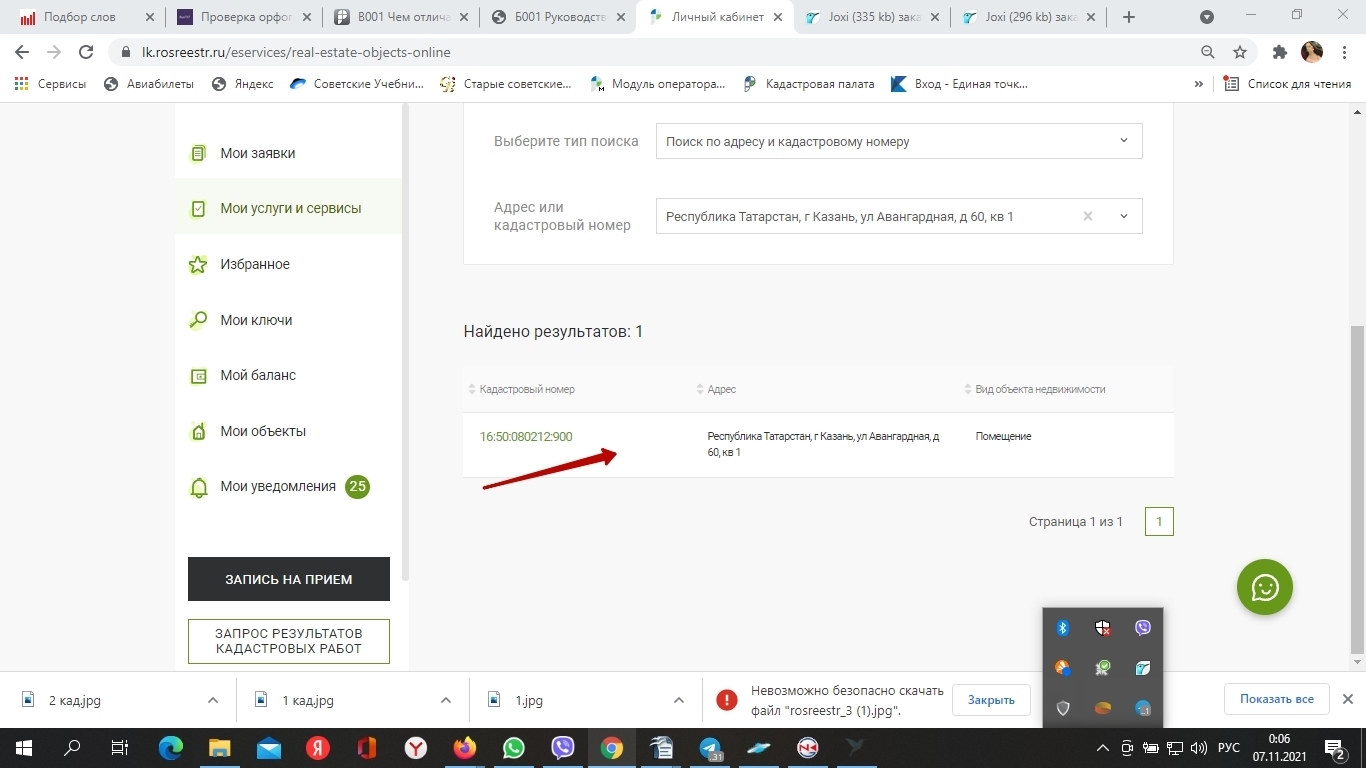Clear the address field with the X
Image resolution: width=1366 pixels, height=768 pixels.
coord(1088,216)
